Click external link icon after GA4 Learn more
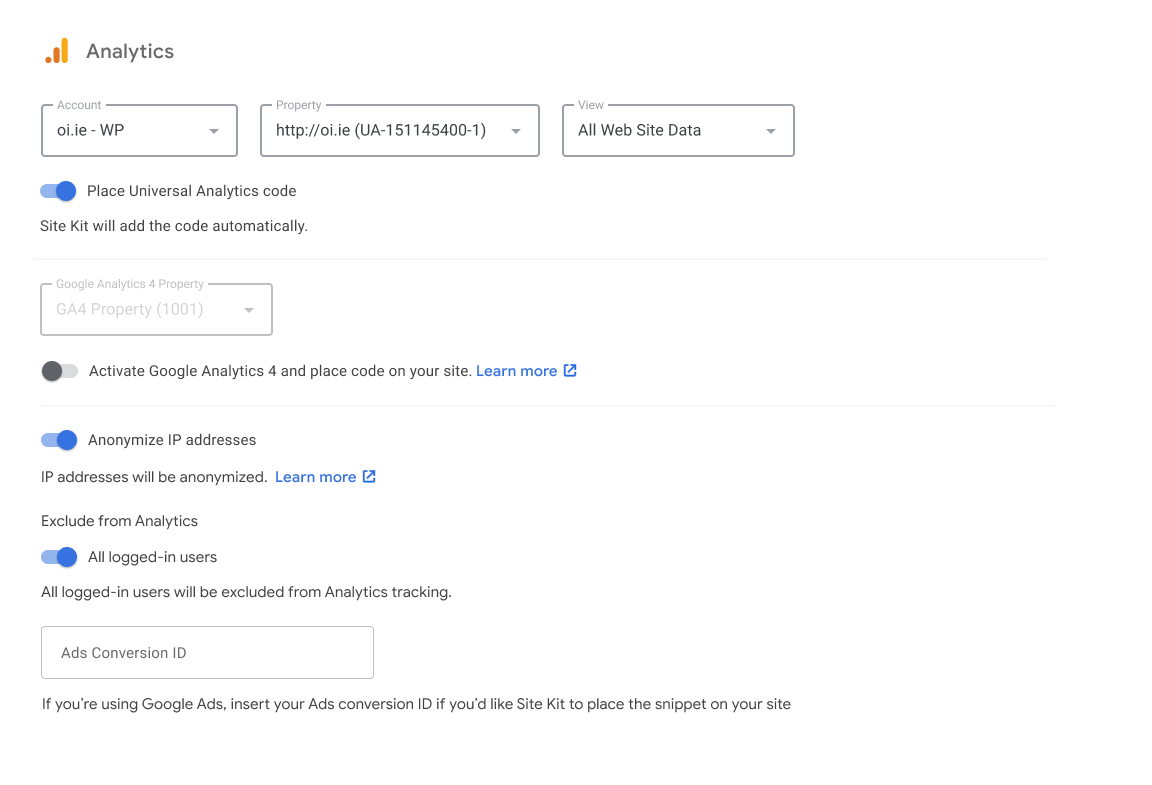Image resolution: width=1152 pixels, height=785 pixels. point(570,370)
